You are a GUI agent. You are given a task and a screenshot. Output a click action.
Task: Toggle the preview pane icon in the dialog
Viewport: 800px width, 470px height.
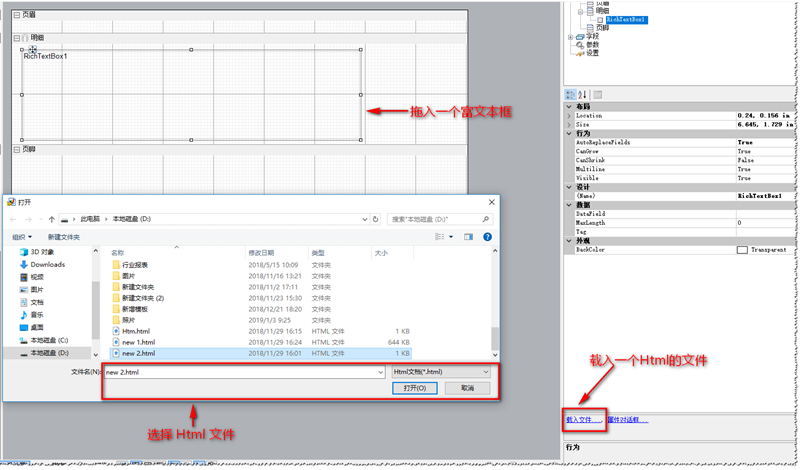[x=468, y=237]
